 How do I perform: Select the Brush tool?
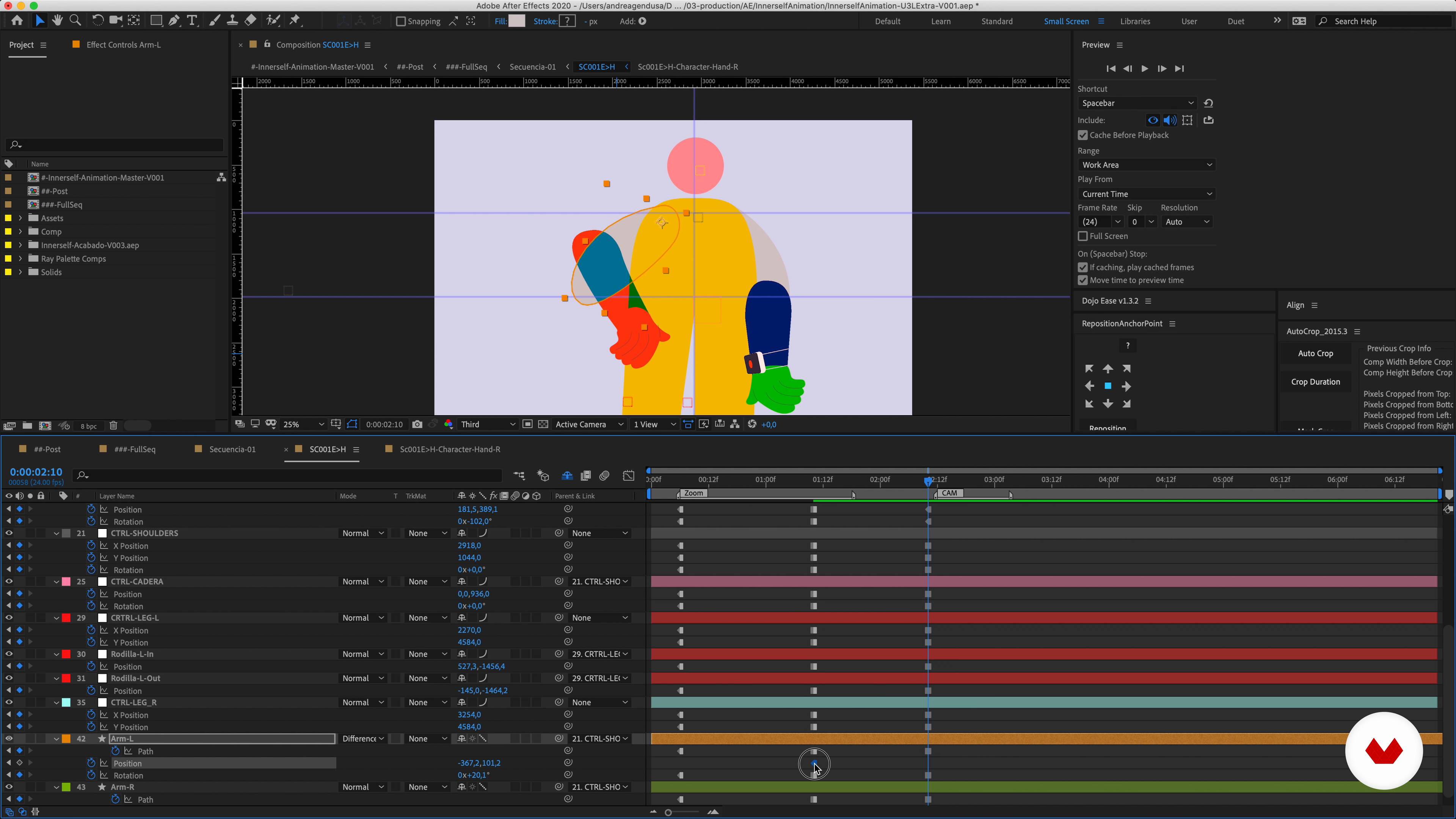[214, 21]
